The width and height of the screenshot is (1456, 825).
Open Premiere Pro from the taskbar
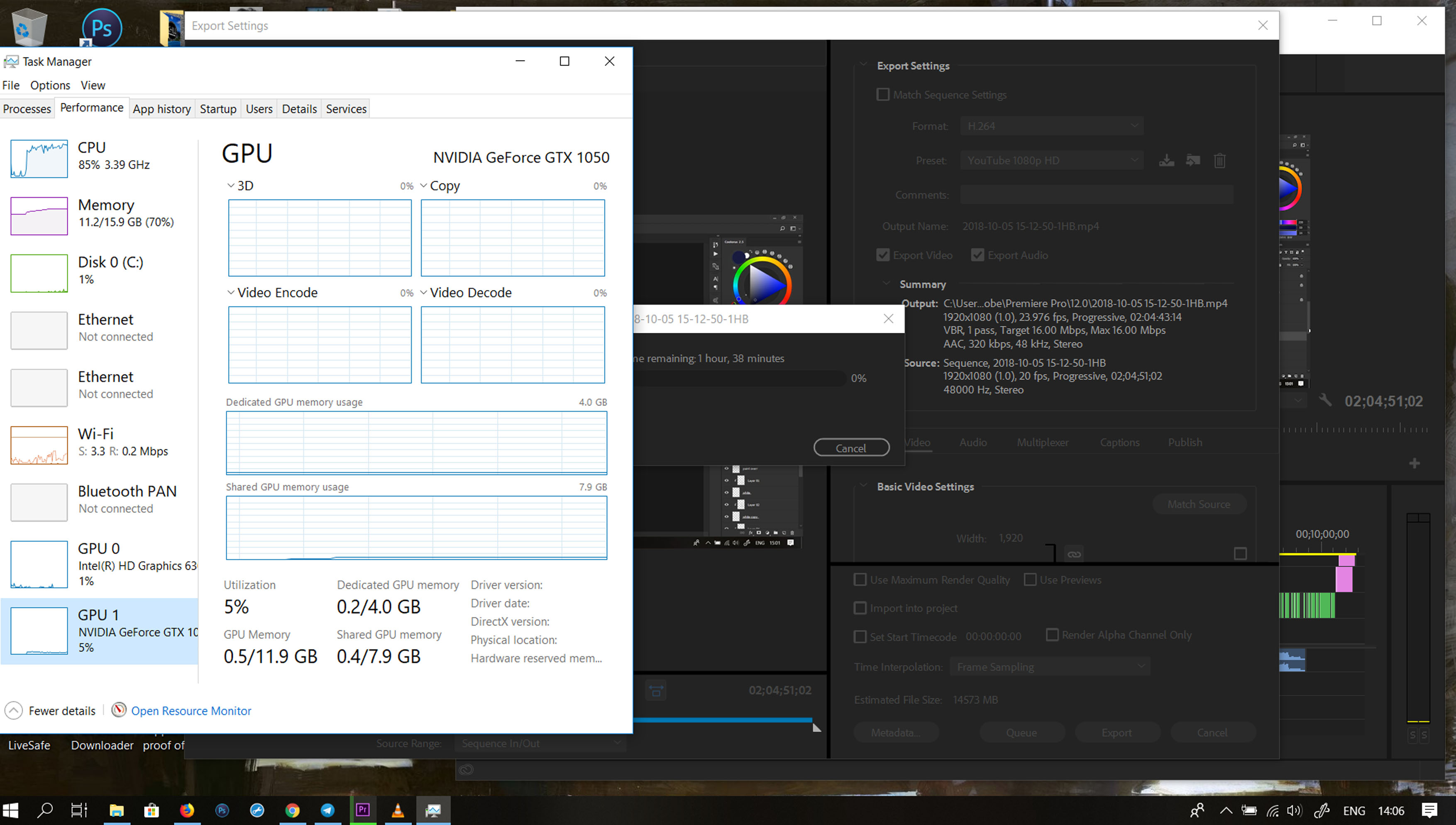pyautogui.click(x=363, y=810)
